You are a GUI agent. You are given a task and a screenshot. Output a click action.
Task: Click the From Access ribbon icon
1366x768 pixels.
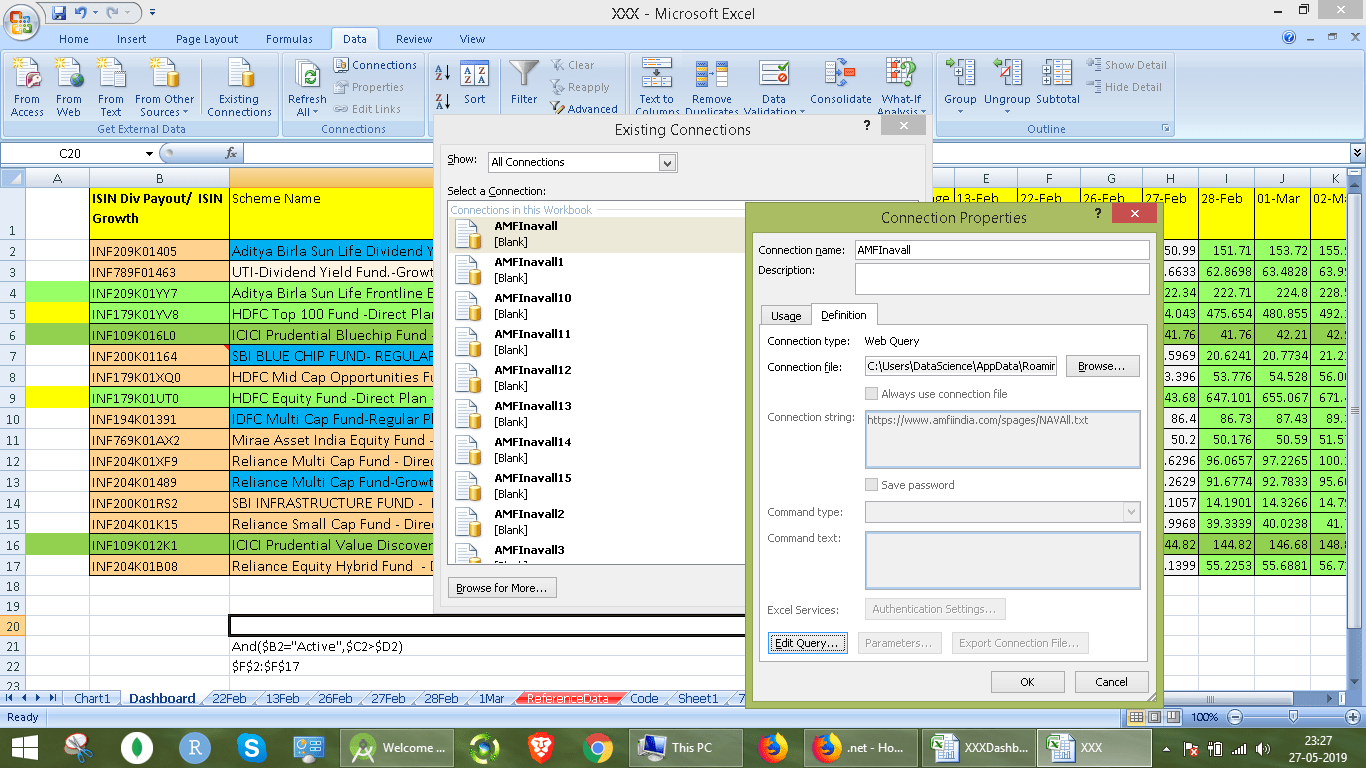coord(27,87)
